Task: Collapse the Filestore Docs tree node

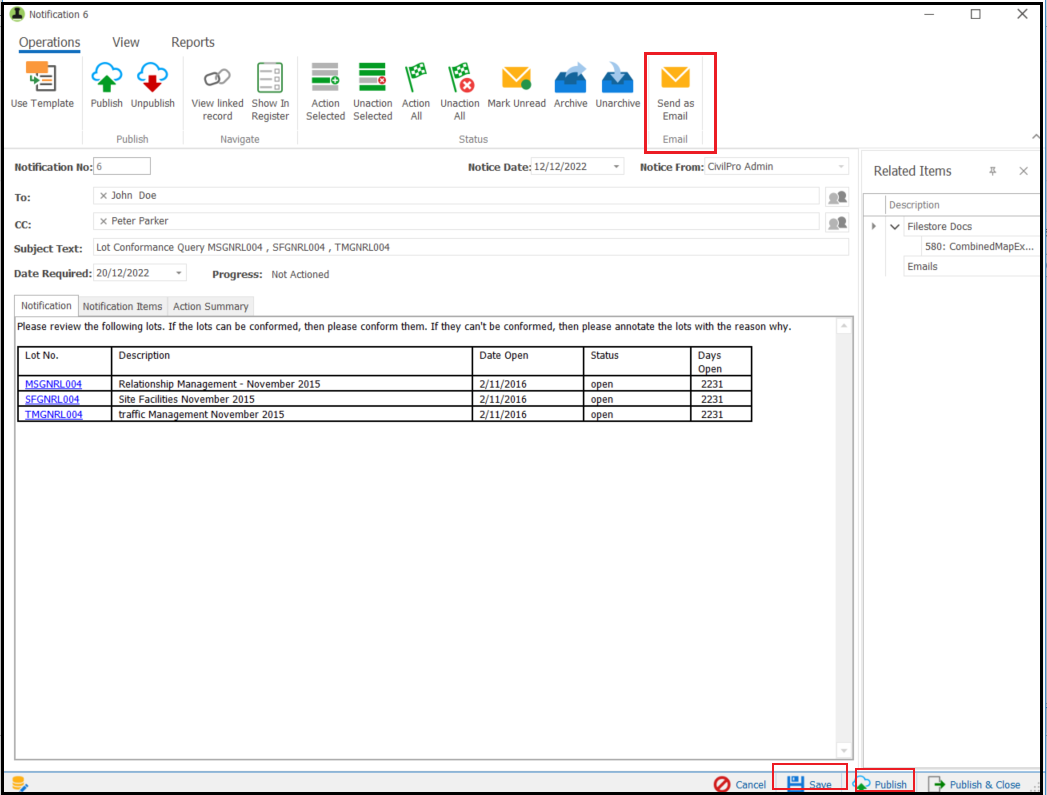Action: coord(895,227)
